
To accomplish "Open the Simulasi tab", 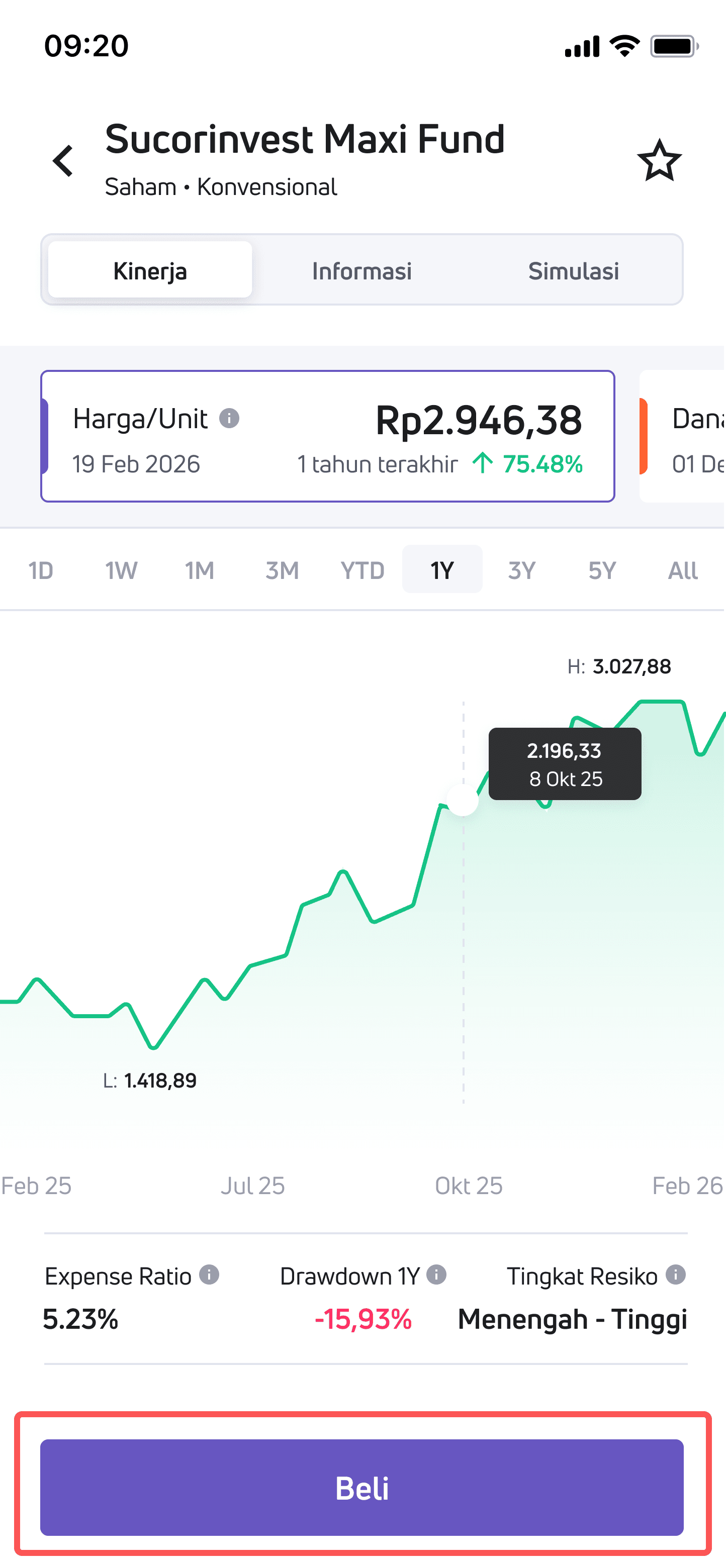I will tap(573, 271).
